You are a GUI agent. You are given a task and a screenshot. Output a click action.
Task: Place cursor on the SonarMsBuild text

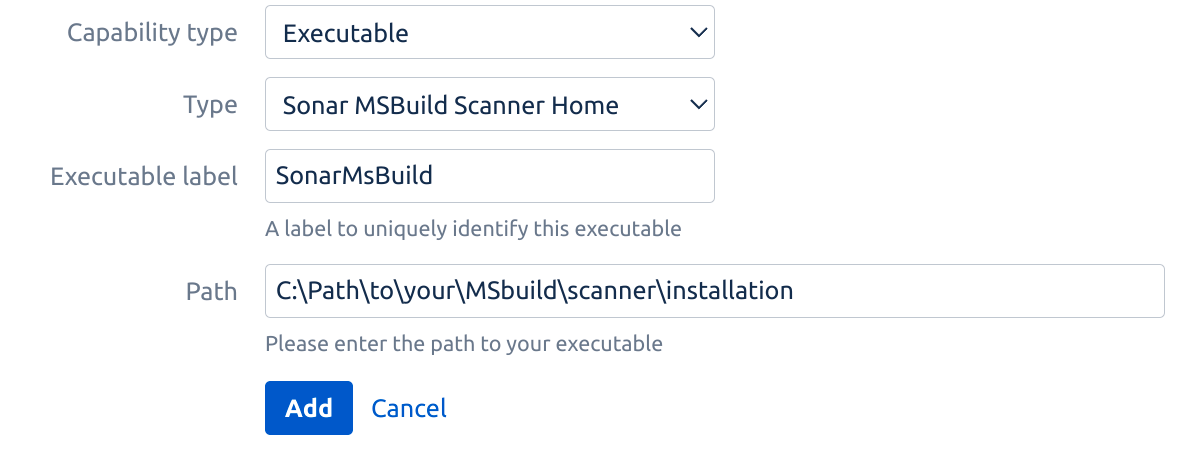tap(355, 177)
